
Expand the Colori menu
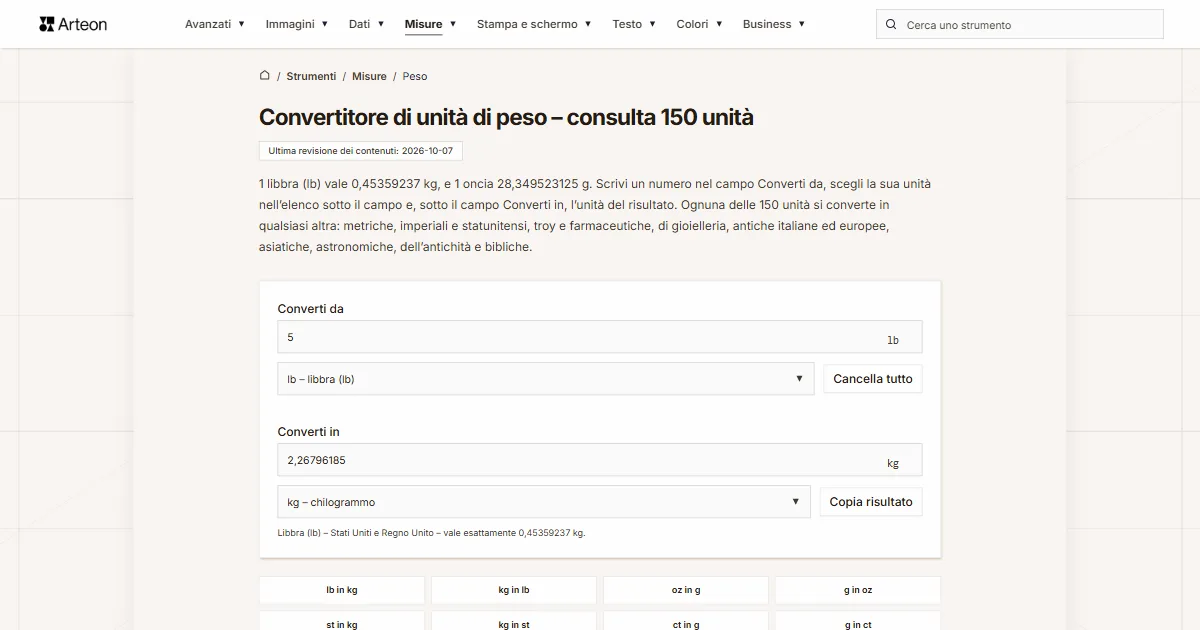pyautogui.click(x=699, y=24)
